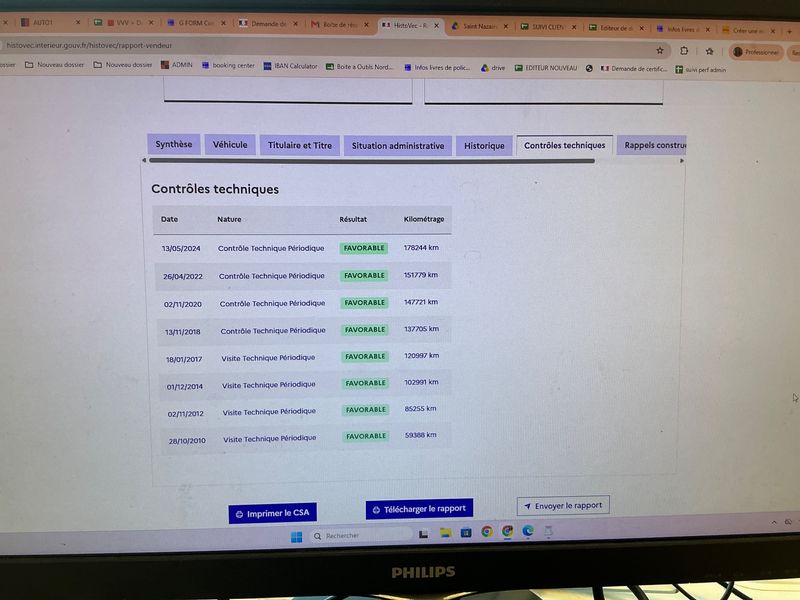The width and height of the screenshot is (800, 600).
Task: Open the Historique tab
Action: point(484,145)
